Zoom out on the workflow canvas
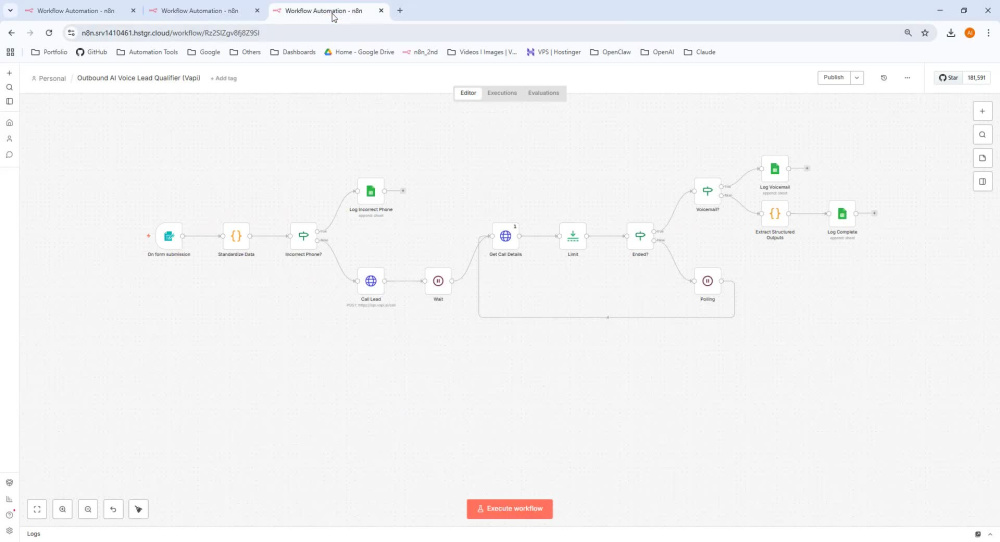The width and height of the screenshot is (1000, 542). pyautogui.click(x=88, y=509)
